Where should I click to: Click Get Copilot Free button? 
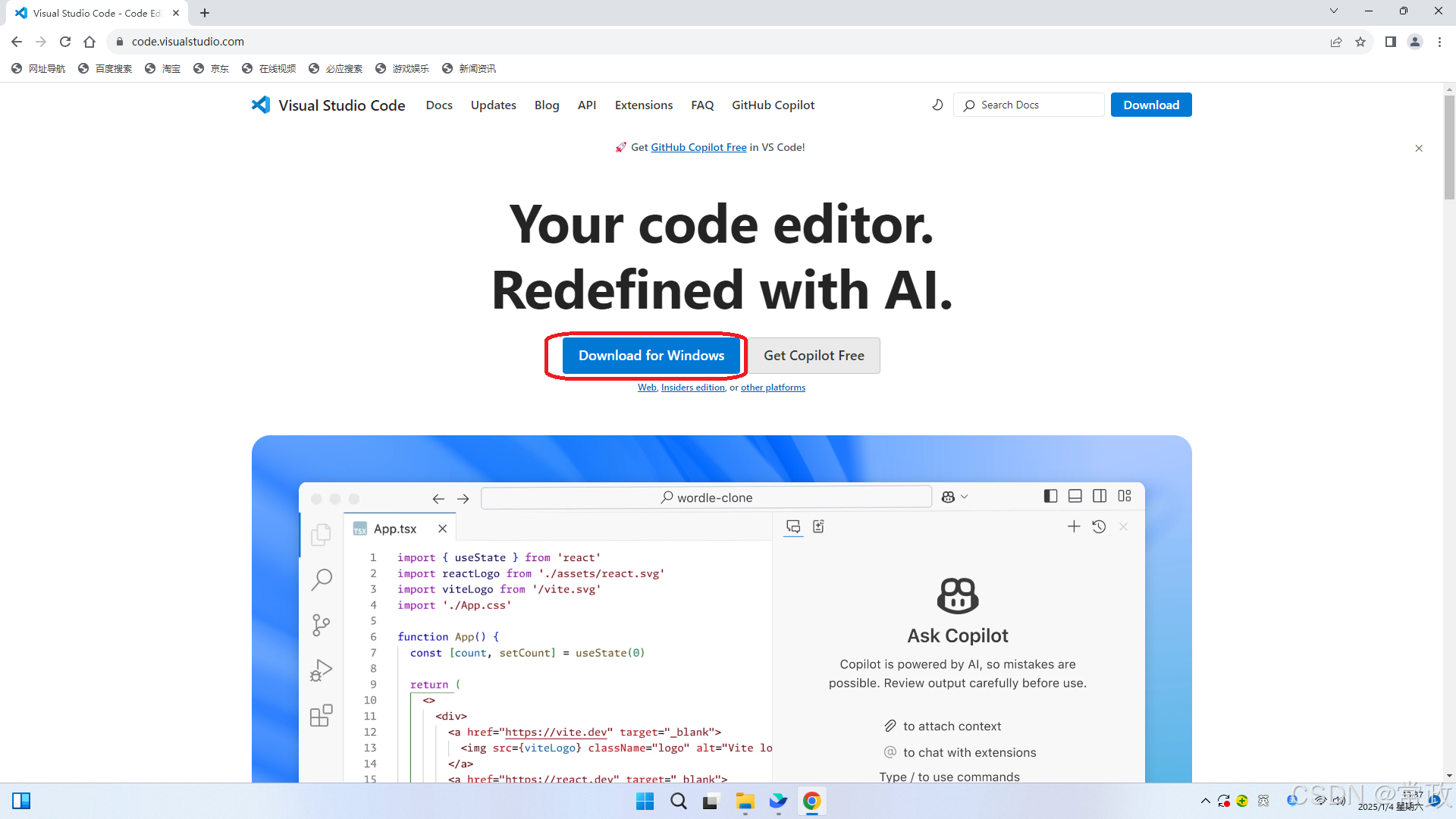tap(814, 356)
